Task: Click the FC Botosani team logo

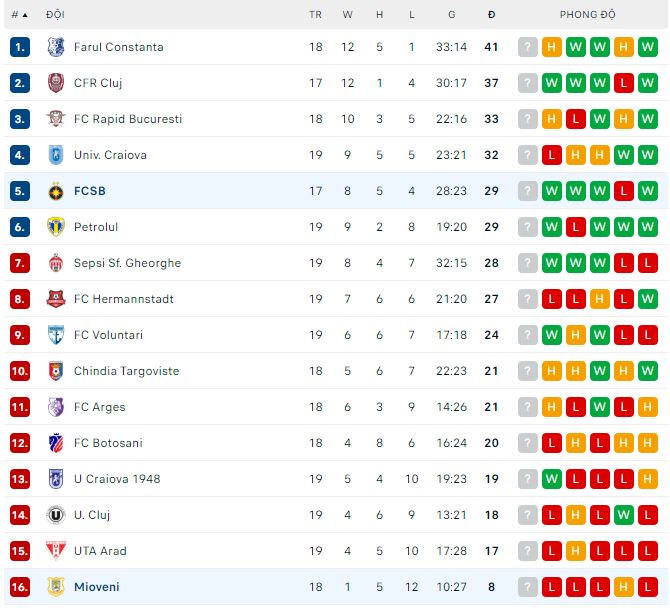Action: 56,443
